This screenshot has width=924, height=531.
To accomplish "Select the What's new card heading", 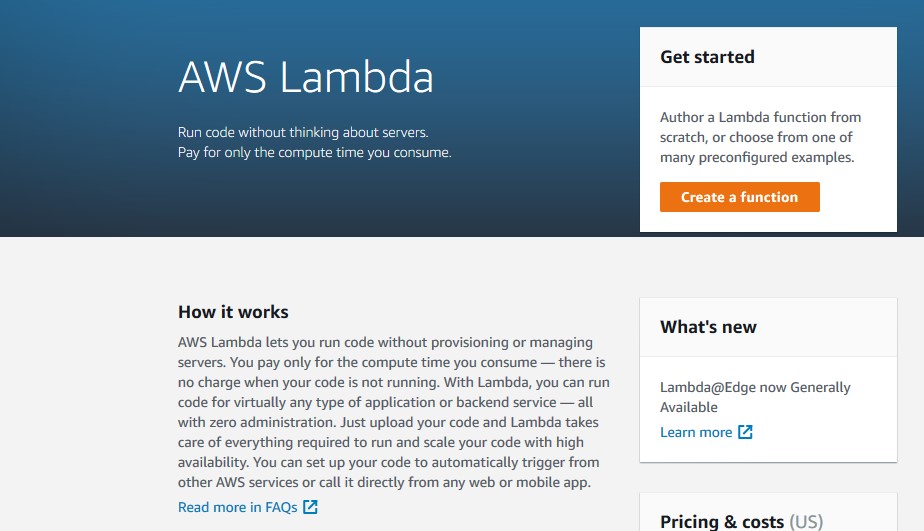I will (708, 327).
